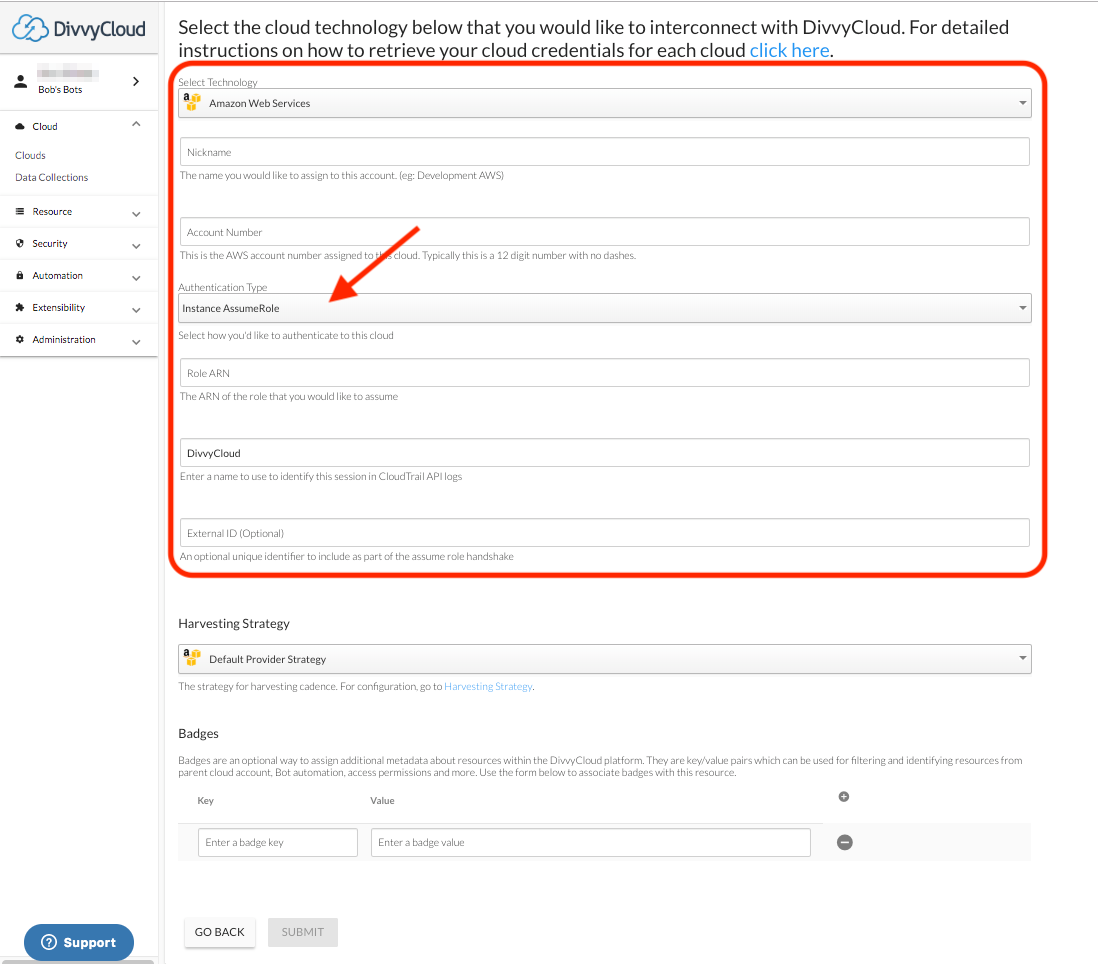This screenshot has width=1098, height=964.
Task: Open the Data Collections sidebar item
Action: (x=52, y=178)
